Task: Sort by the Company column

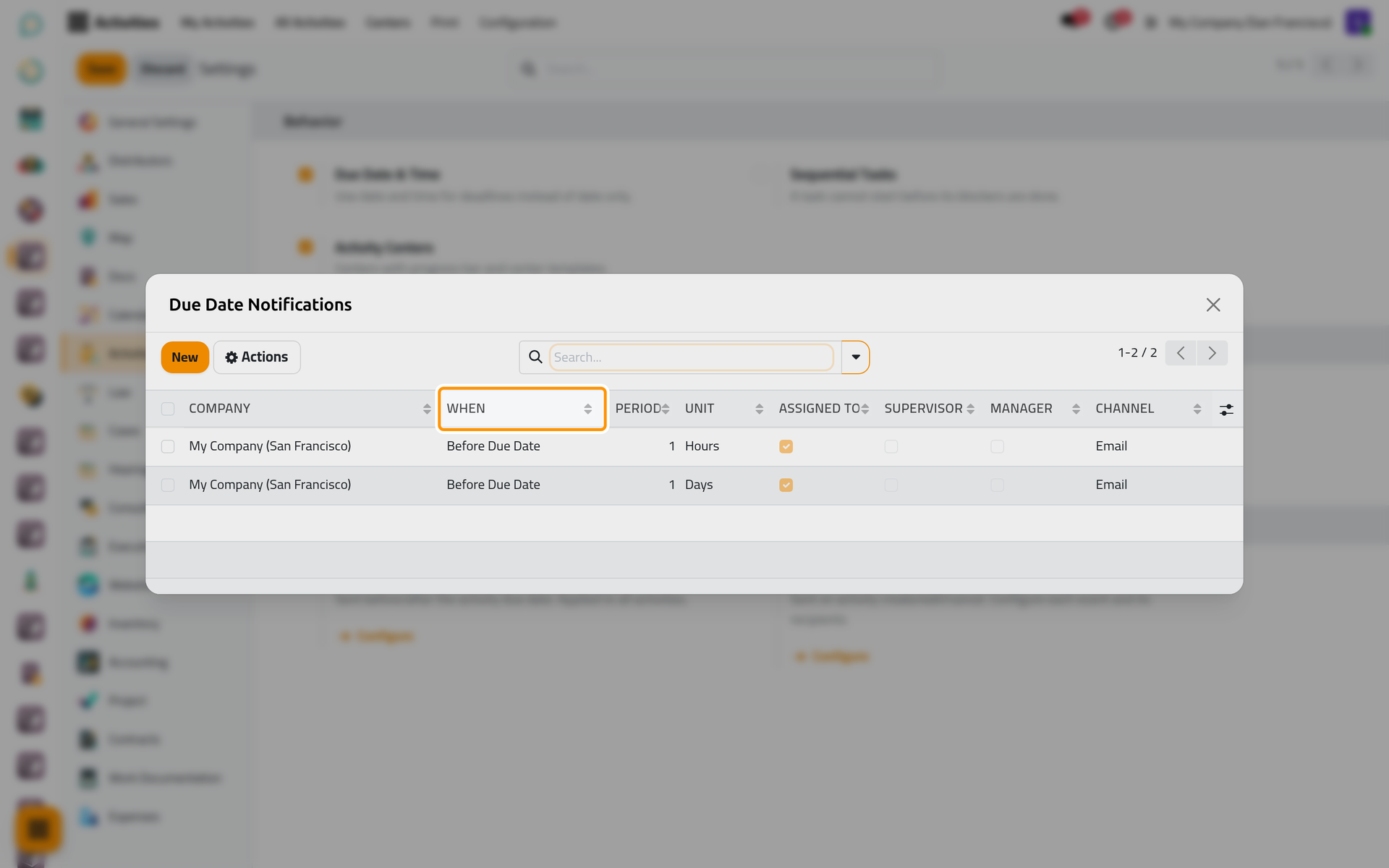Action: pyautogui.click(x=310, y=409)
